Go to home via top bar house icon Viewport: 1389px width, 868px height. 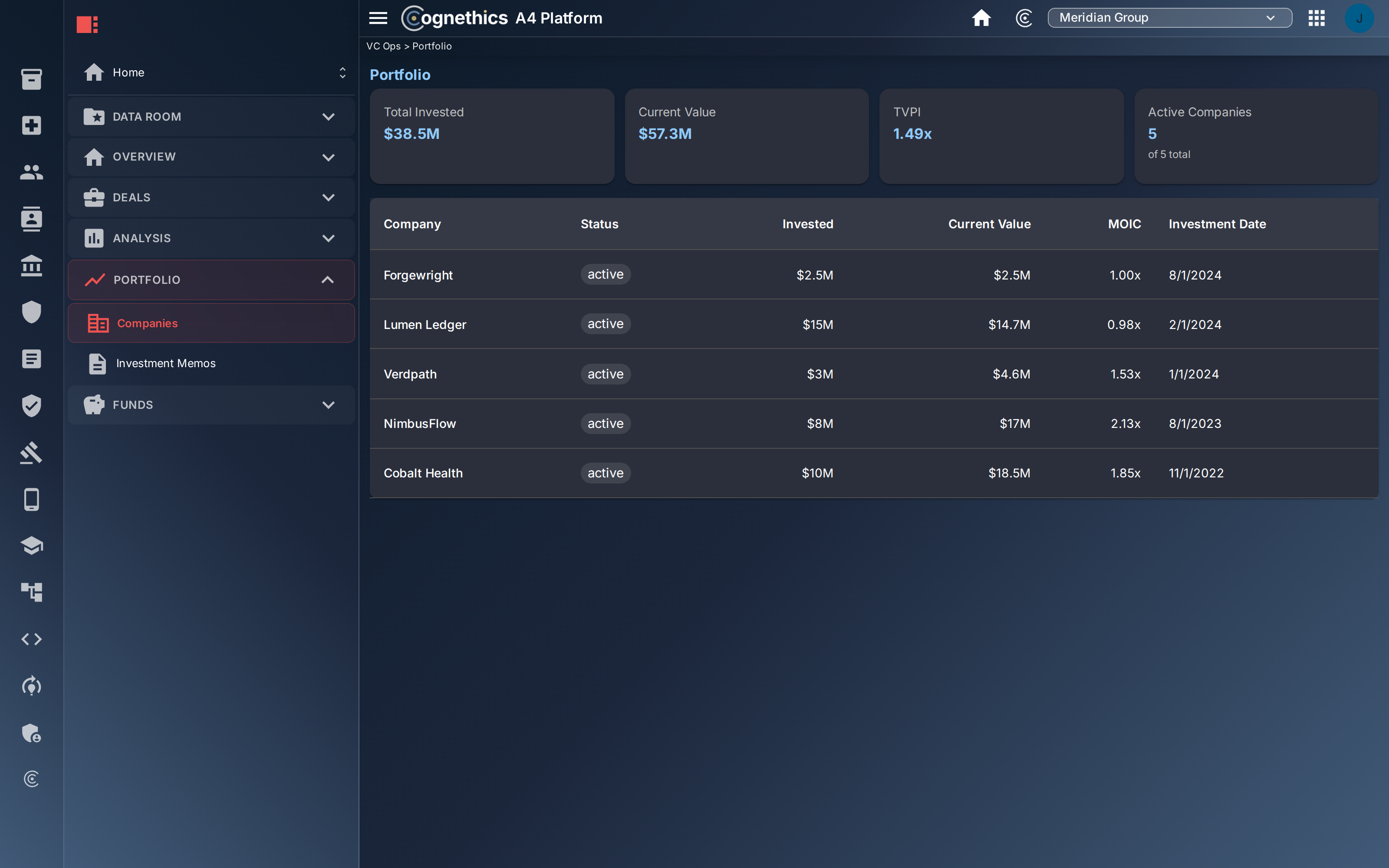click(x=981, y=18)
